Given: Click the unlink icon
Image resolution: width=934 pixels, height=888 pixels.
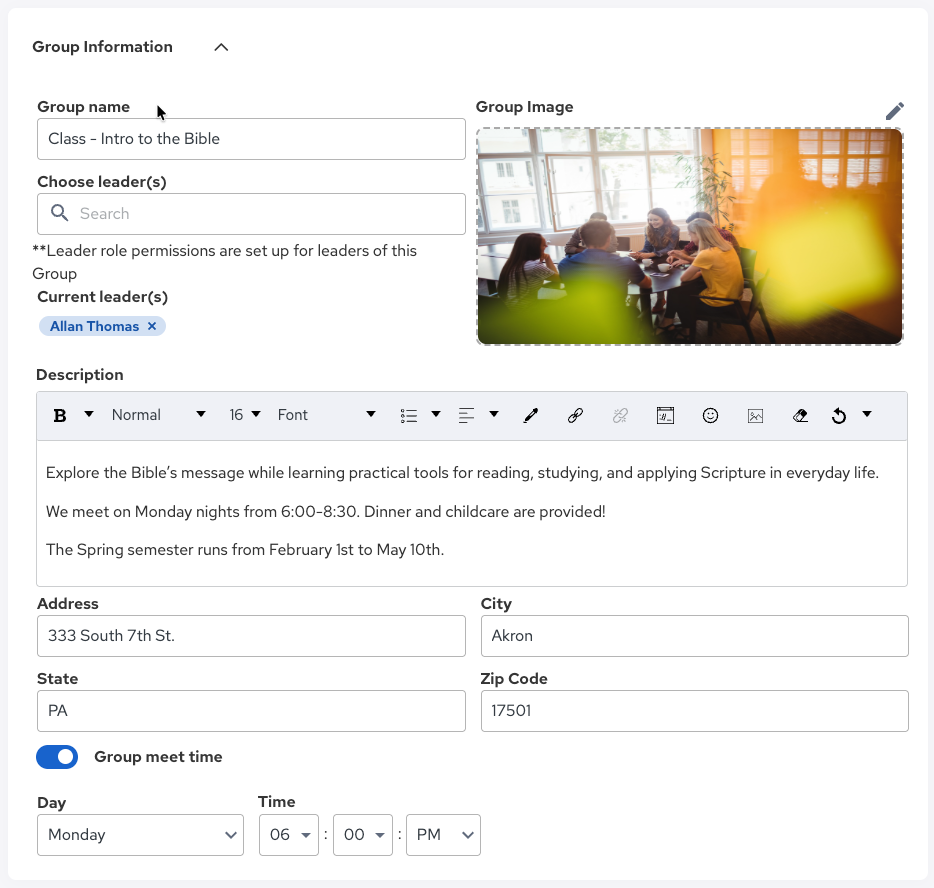Looking at the screenshot, I should [x=620, y=416].
